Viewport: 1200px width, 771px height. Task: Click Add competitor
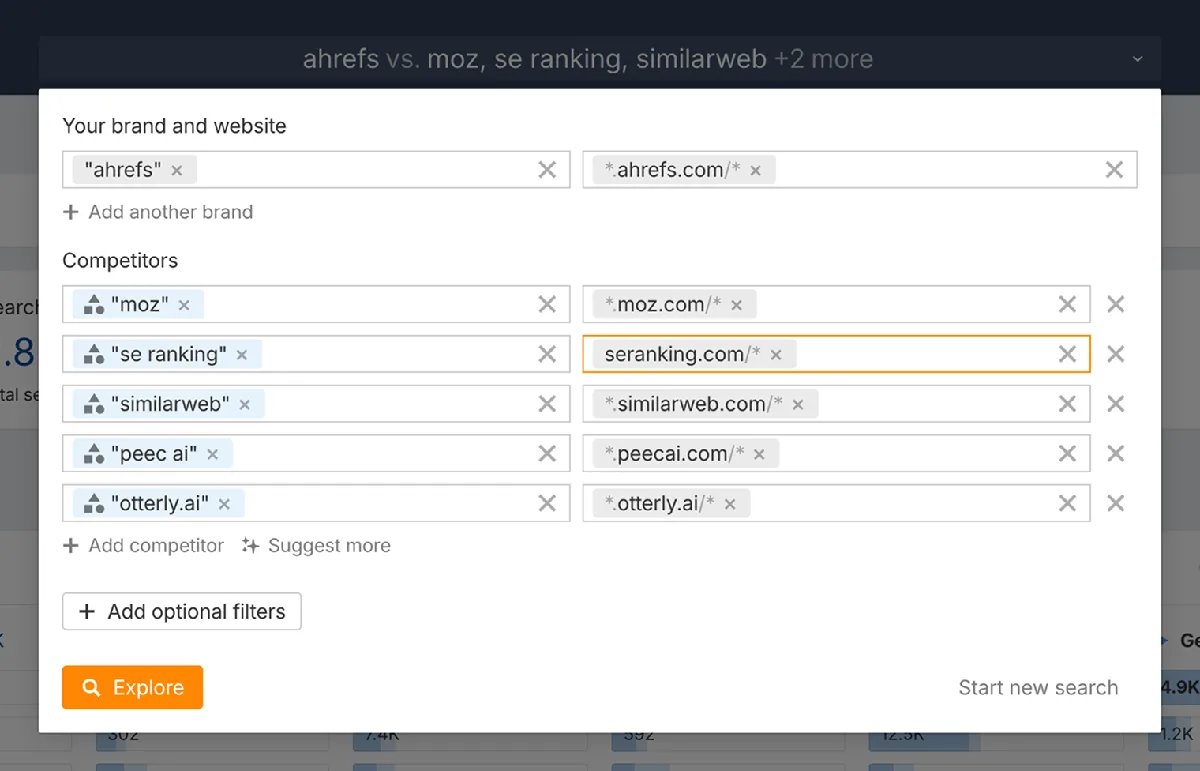click(143, 546)
